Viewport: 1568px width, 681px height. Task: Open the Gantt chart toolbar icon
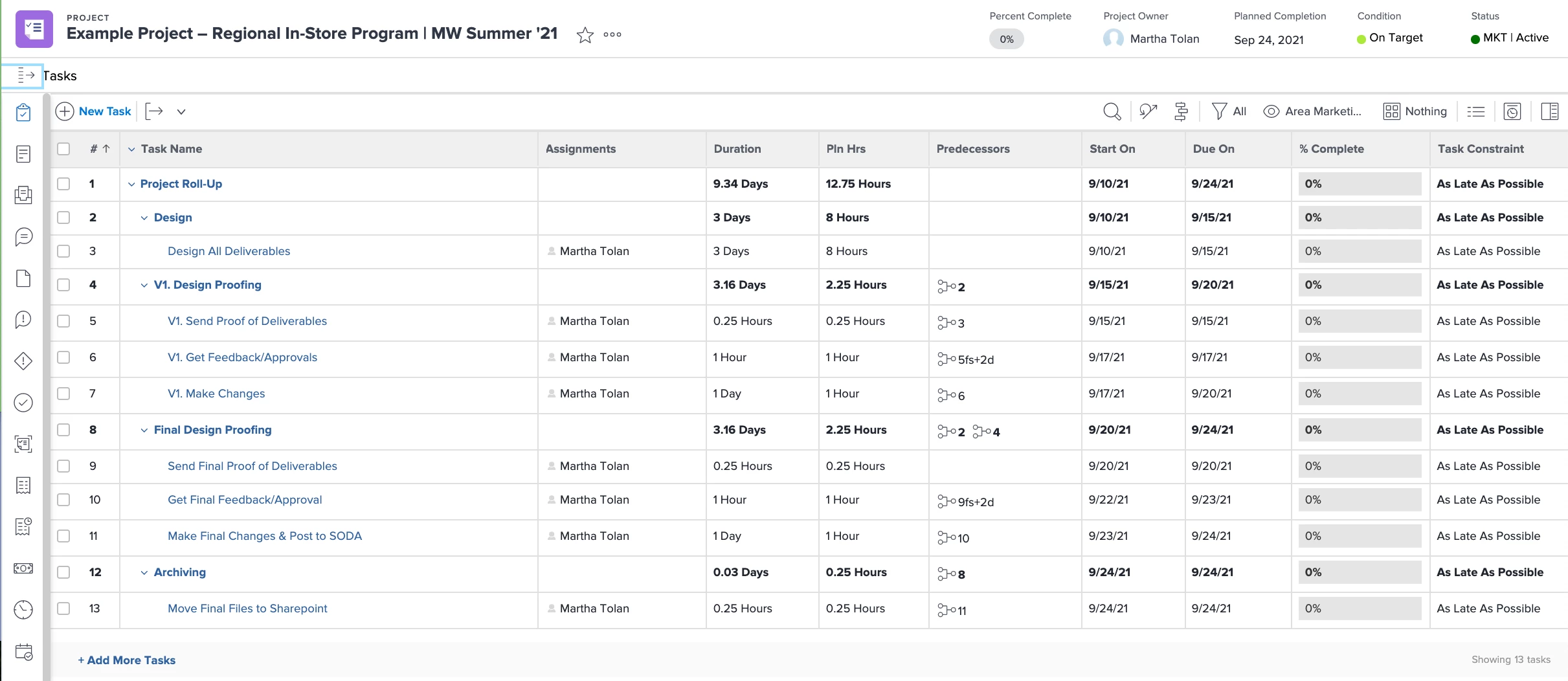click(x=1182, y=111)
